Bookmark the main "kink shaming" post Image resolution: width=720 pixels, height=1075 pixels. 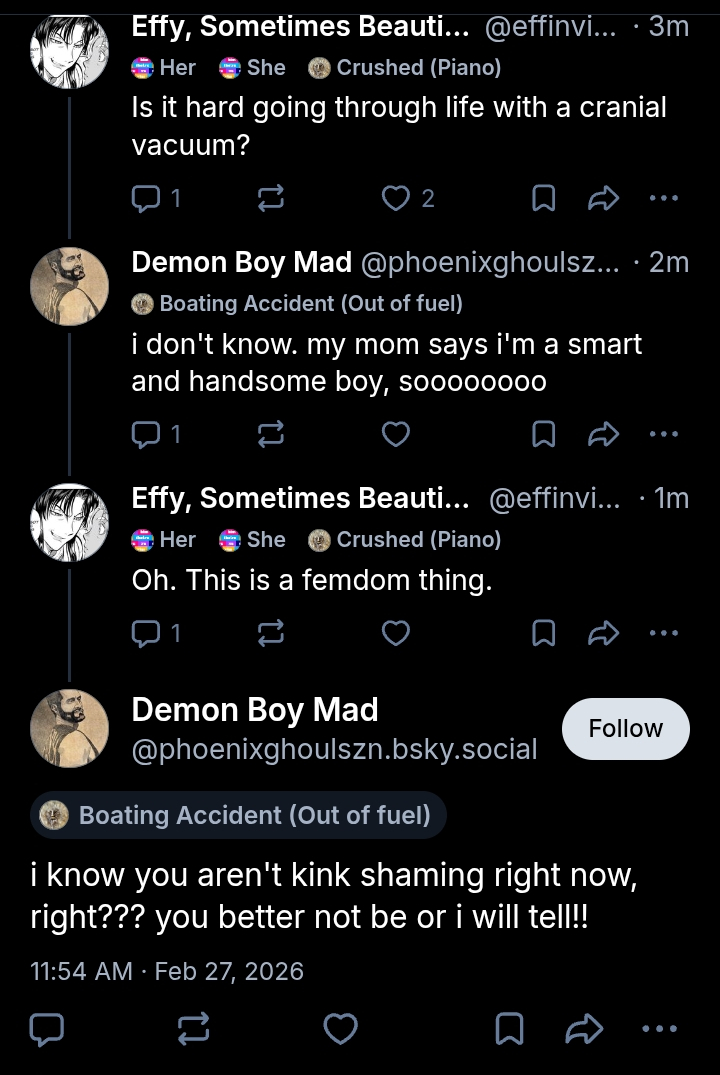tap(510, 1028)
